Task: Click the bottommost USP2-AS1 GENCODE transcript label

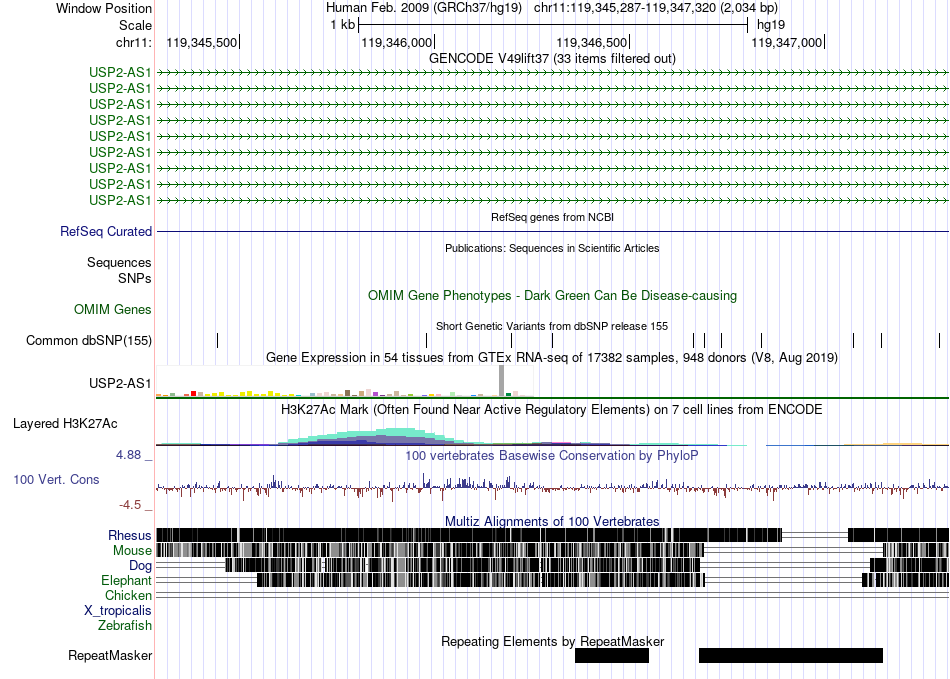Action: (x=120, y=200)
